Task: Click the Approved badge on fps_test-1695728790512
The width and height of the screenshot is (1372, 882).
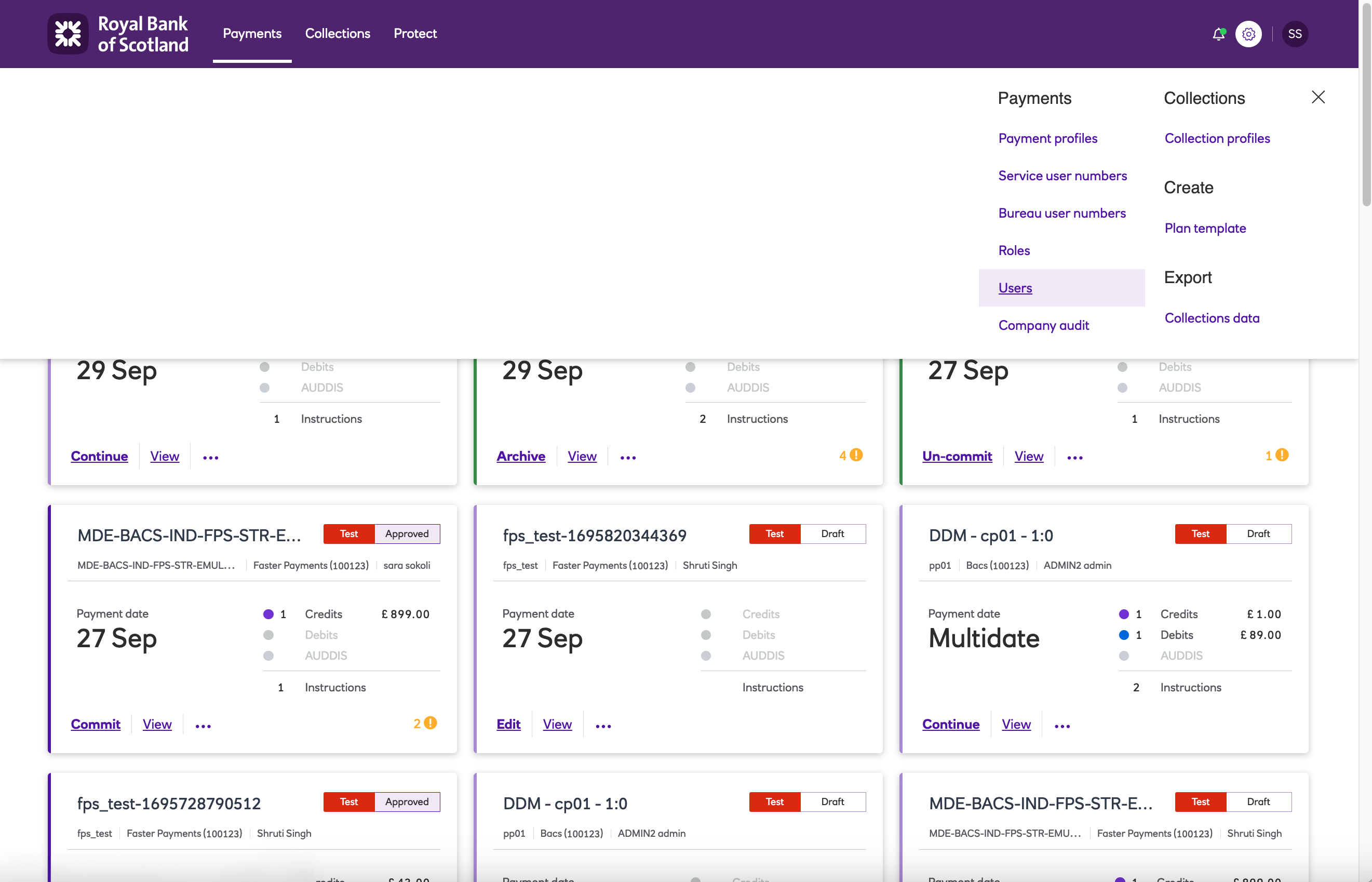Action: click(407, 801)
